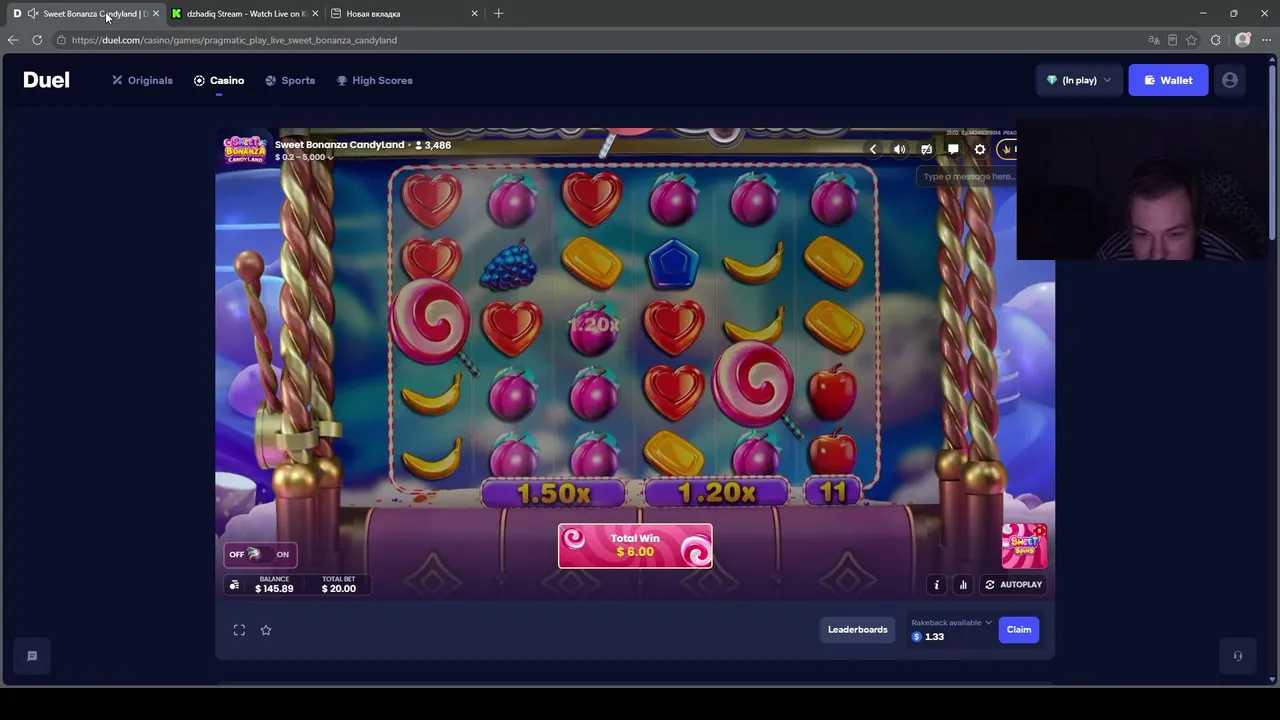Toggle the OFF/ON switch in the game
Screen dimensions: 1280x720
260,554
